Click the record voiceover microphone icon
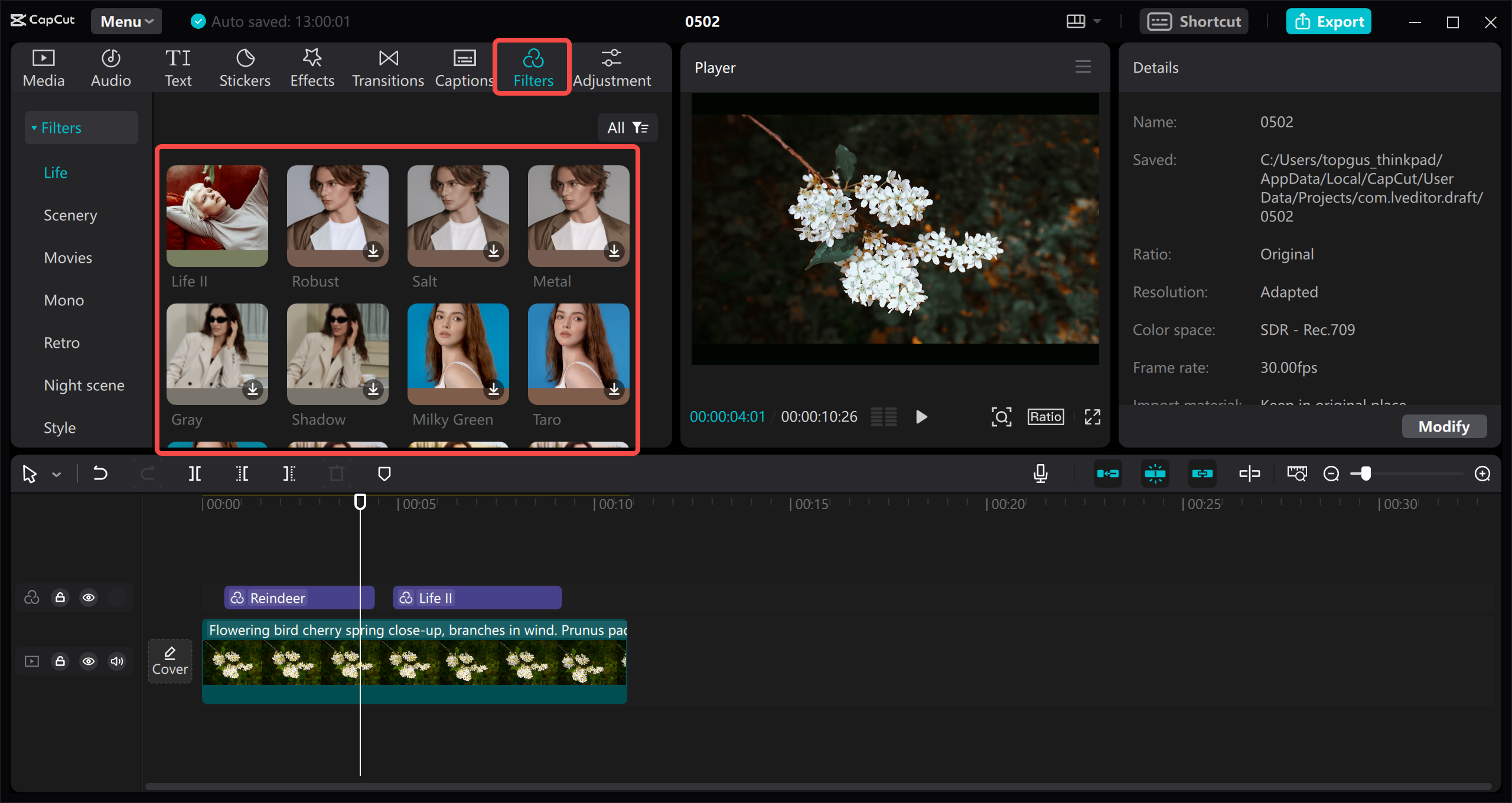The width and height of the screenshot is (1512, 803). coord(1040,473)
